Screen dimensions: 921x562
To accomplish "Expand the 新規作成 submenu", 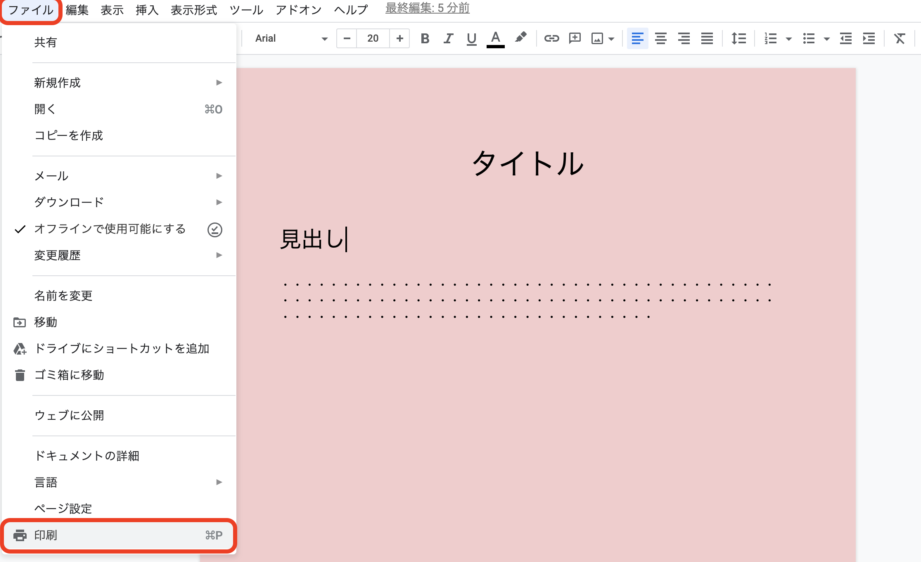I will (x=119, y=83).
